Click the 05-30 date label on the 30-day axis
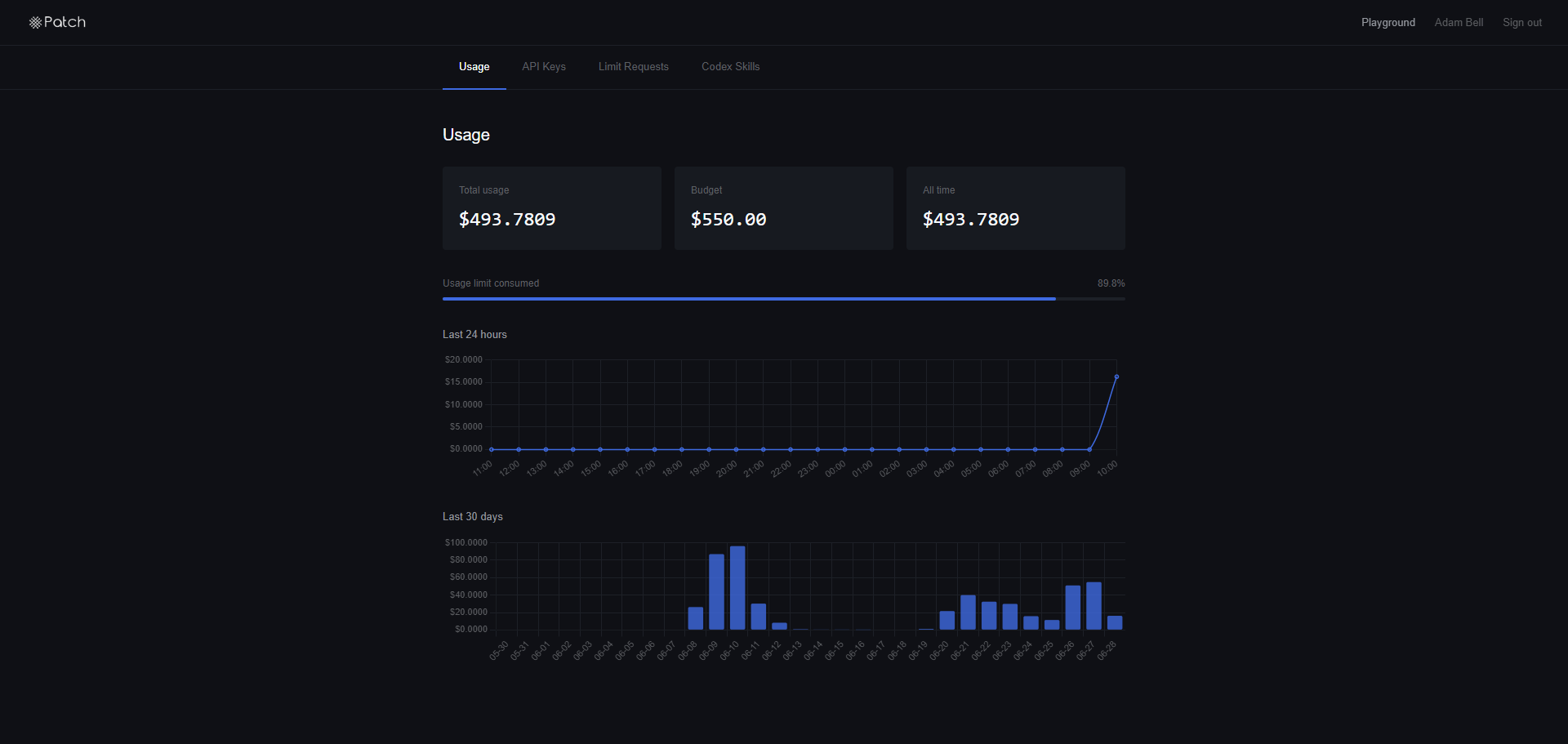The width and height of the screenshot is (1568, 744). (499, 651)
